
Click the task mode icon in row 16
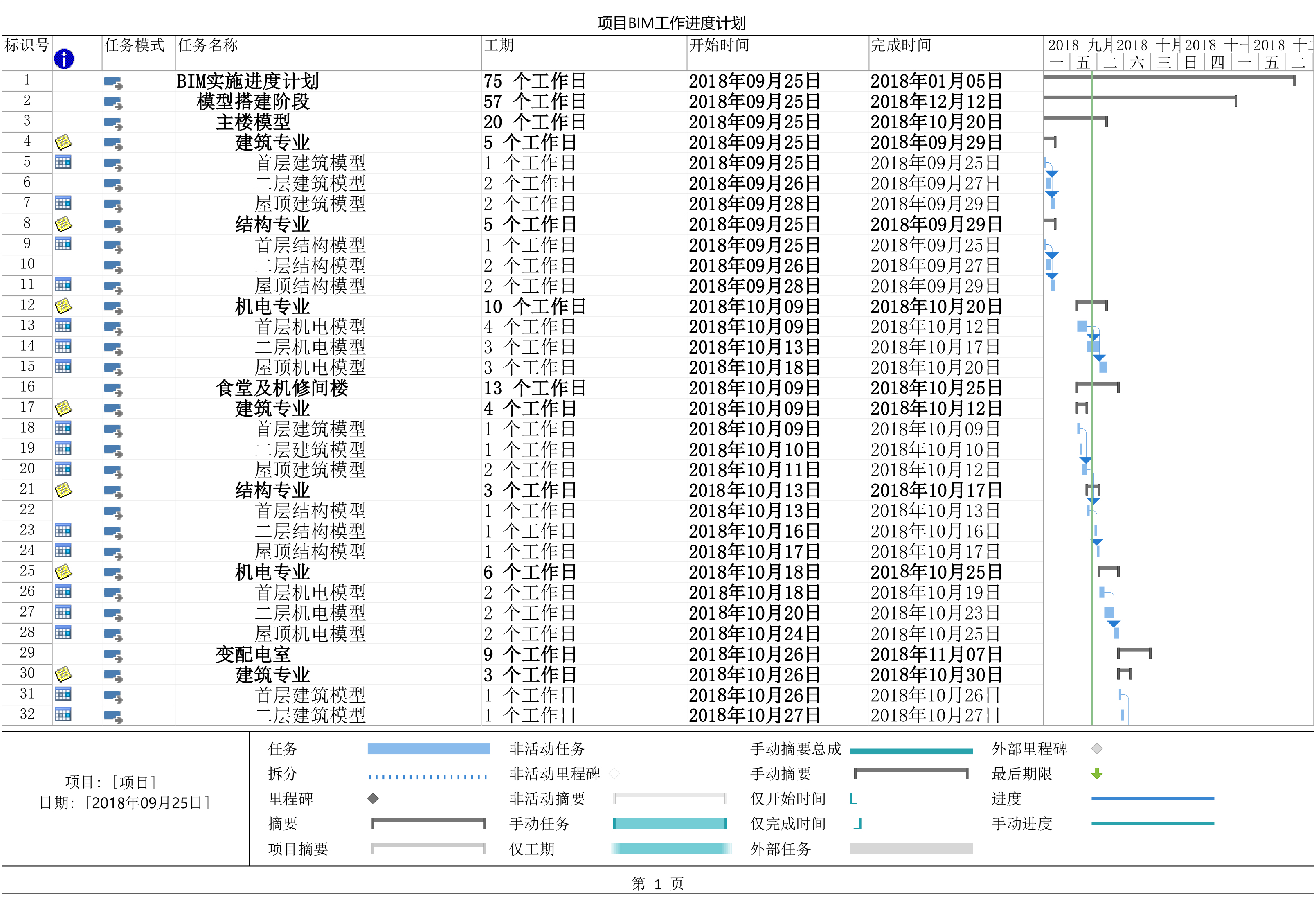(x=113, y=390)
